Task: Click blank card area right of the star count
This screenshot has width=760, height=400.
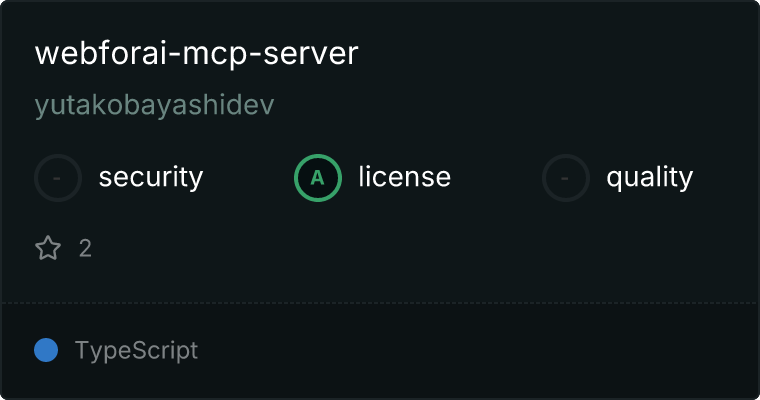Action: (x=422, y=248)
